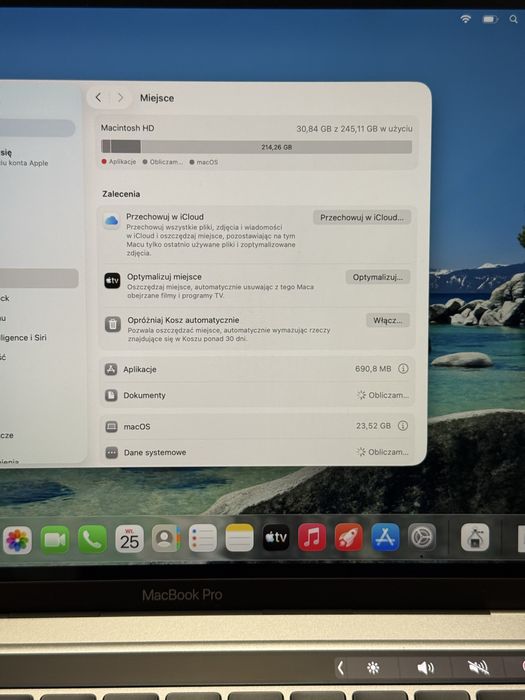Click the Apple TV icon beside Optymalizuj miejsce
The height and width of the screenshot is (700, 525).
112,280
